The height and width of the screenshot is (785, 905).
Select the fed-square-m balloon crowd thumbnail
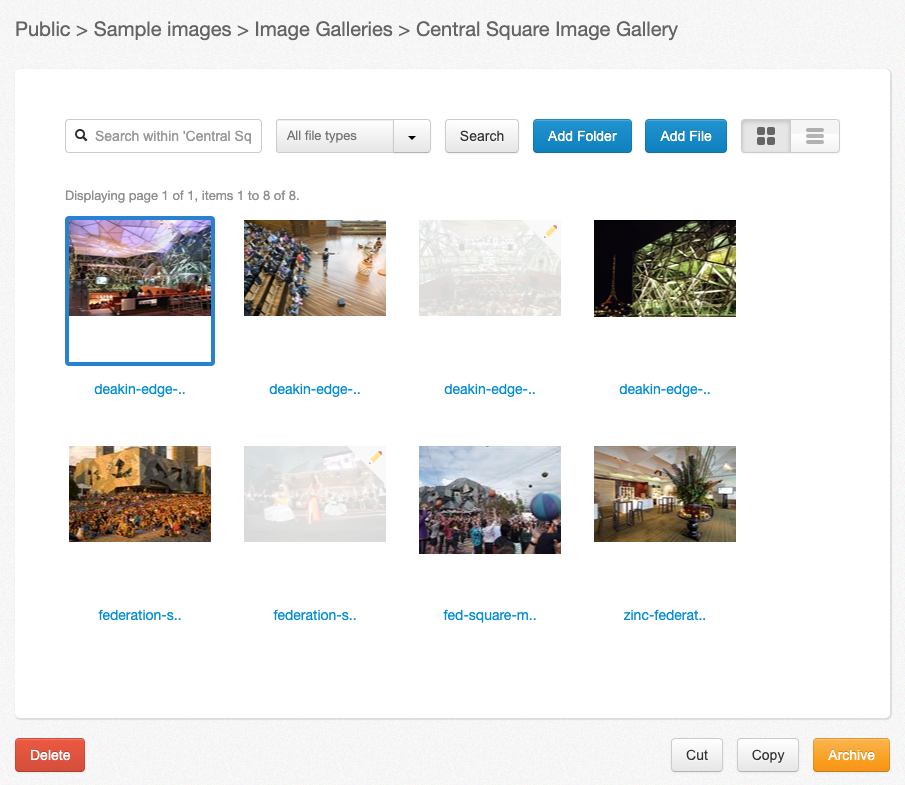(x=489, y=499)
